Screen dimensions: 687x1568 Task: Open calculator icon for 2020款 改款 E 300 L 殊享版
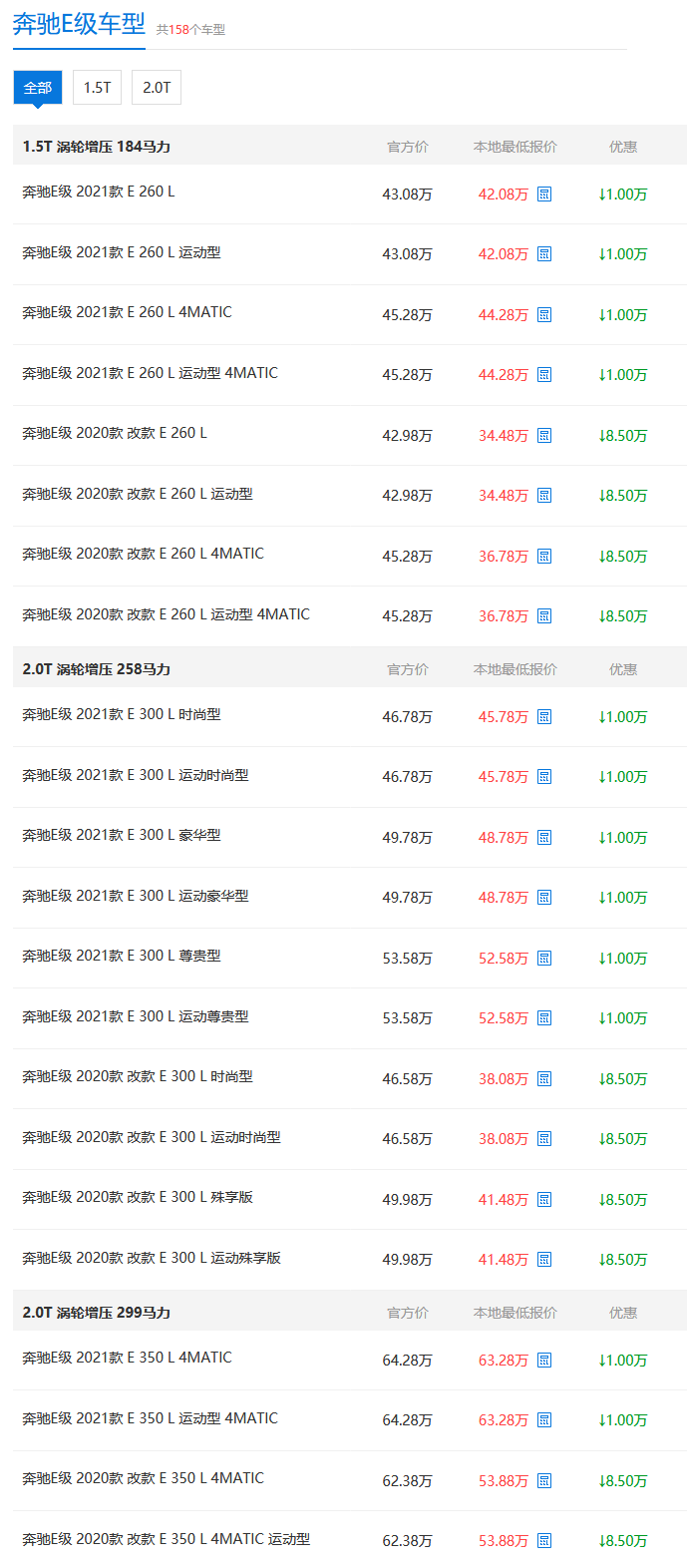click(x=544, y=1200)
